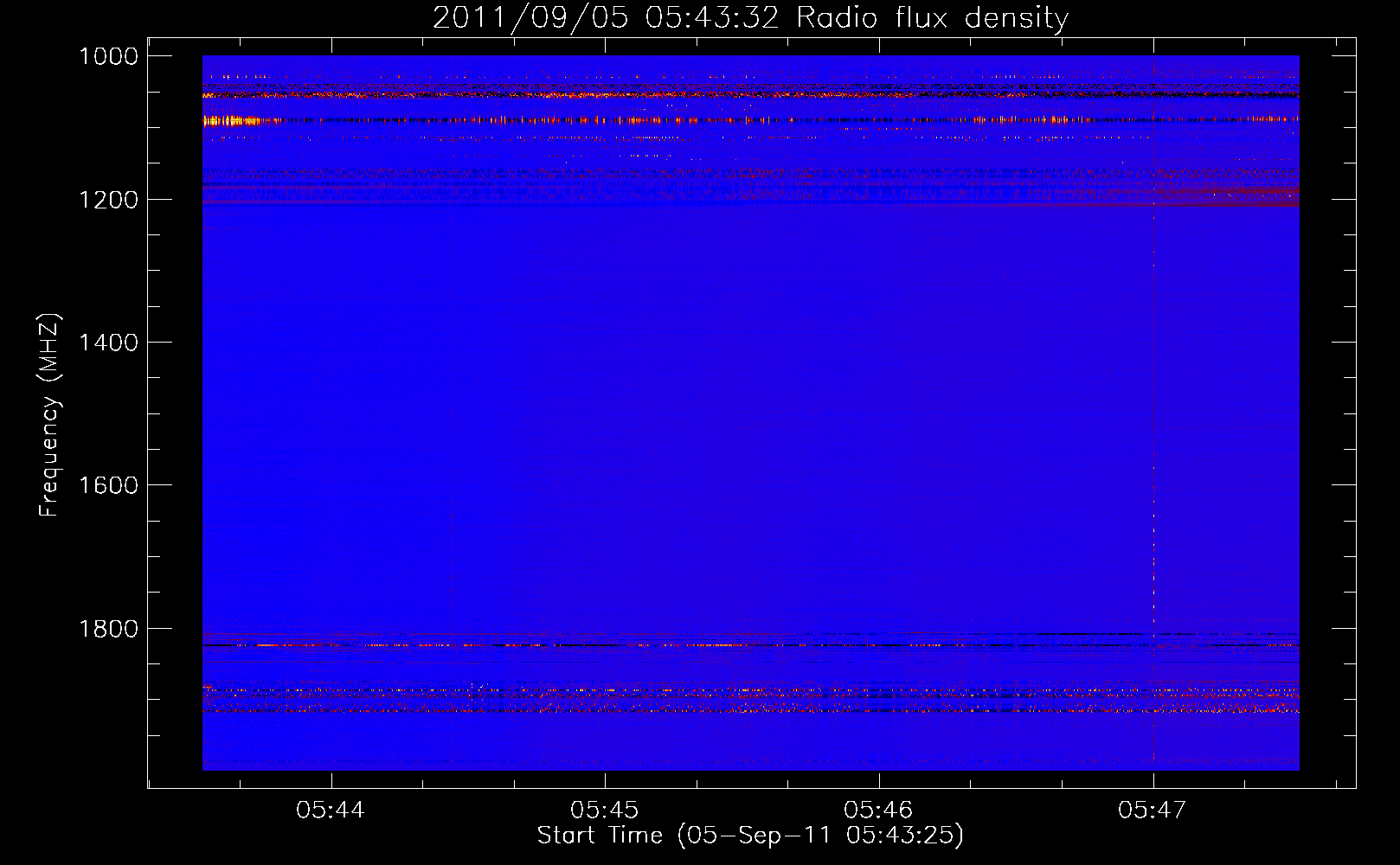
Task: Click the '05:46' time axis label
Action: pyautogui.click(x=878, y=811)
